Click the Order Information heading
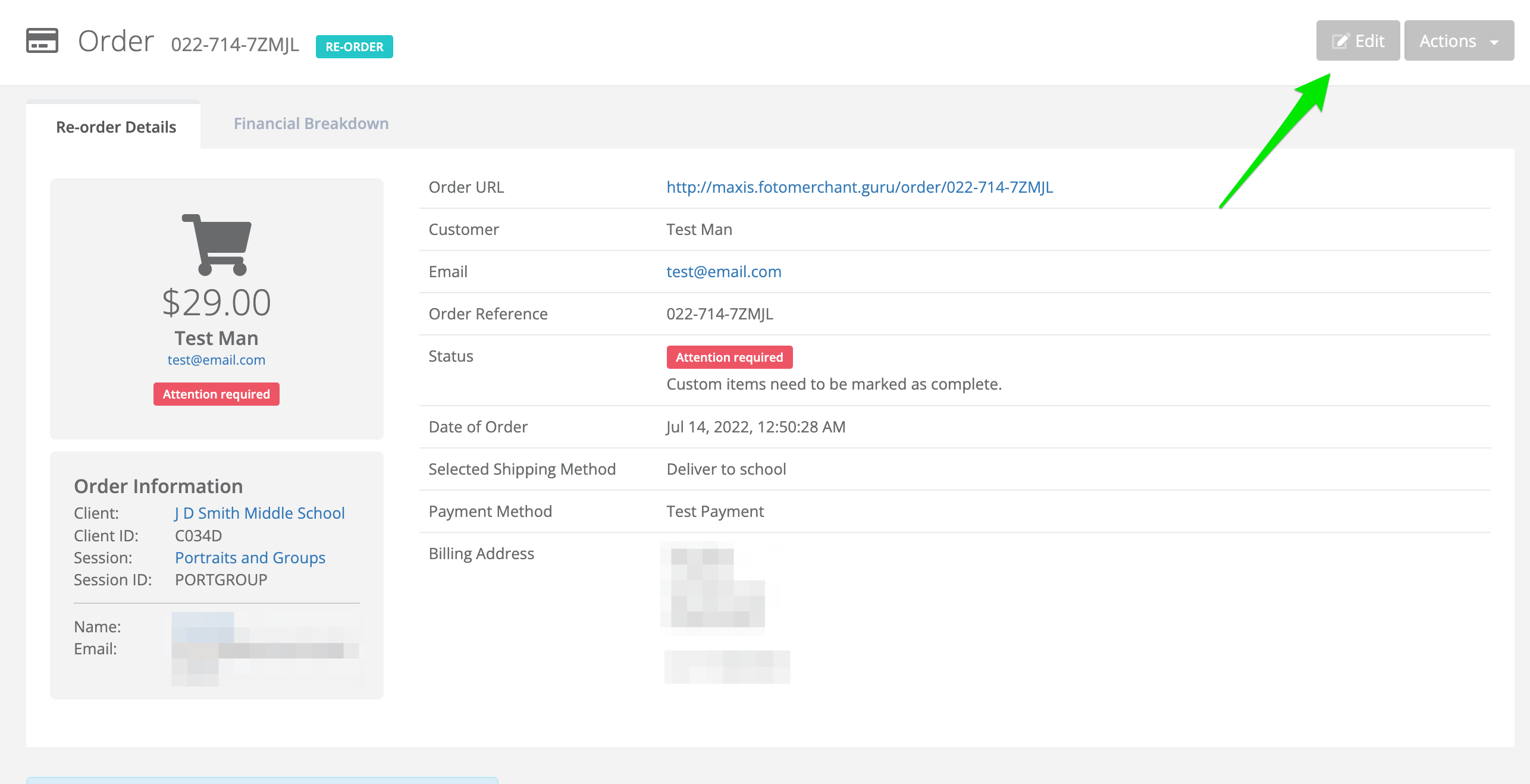1530x784 pixels. tap(158, 486)
